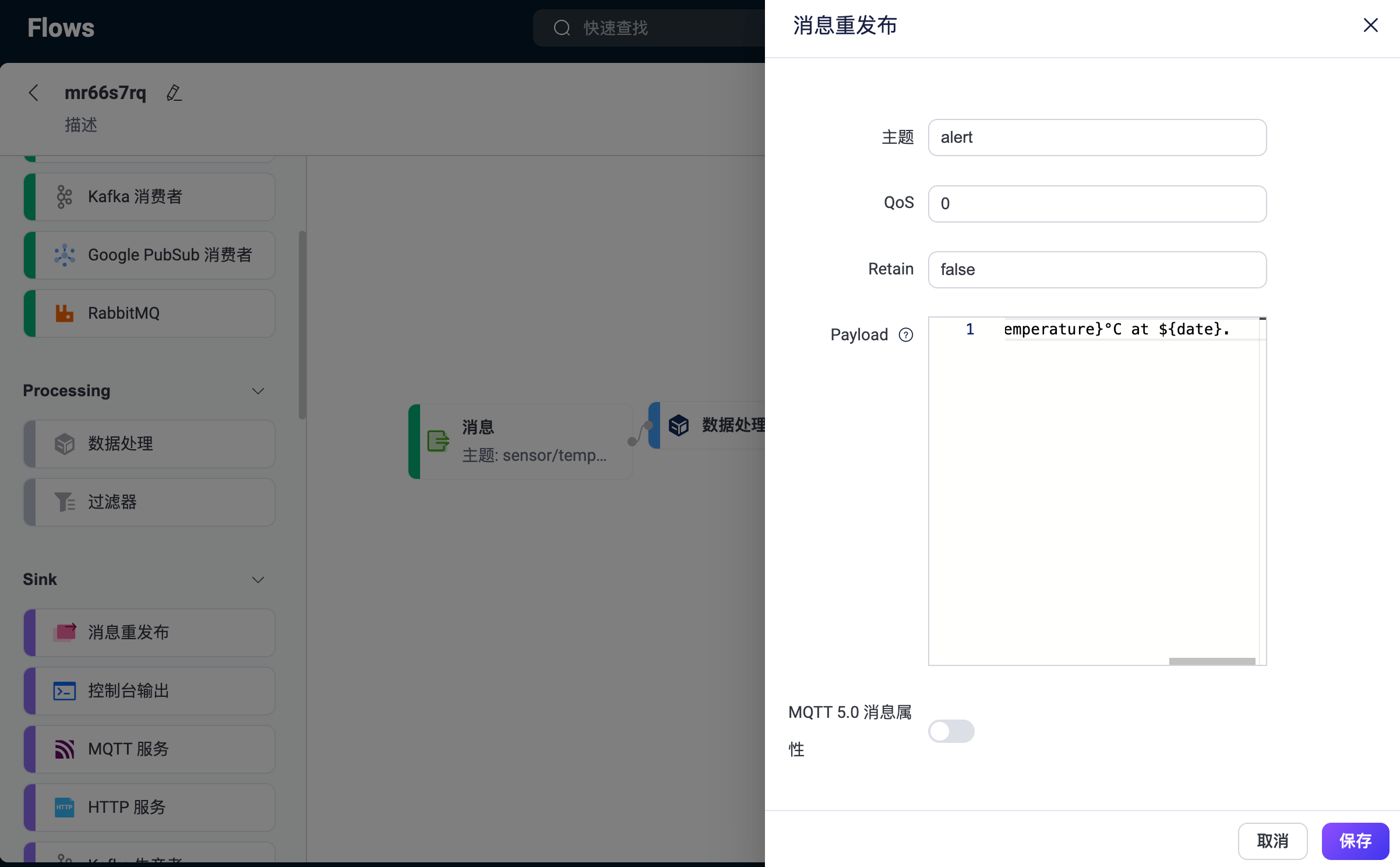Collapse the Sink section

click(x=258, y=580)
